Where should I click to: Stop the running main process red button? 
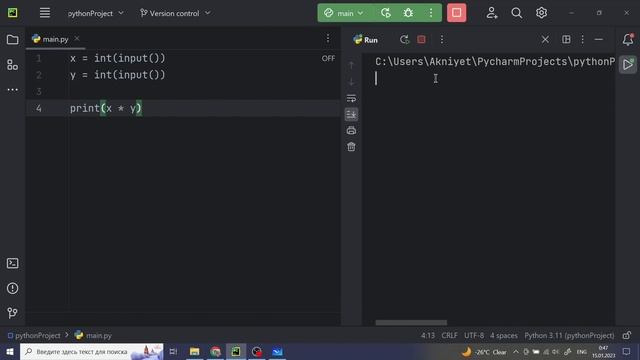[x=456, y=13]
